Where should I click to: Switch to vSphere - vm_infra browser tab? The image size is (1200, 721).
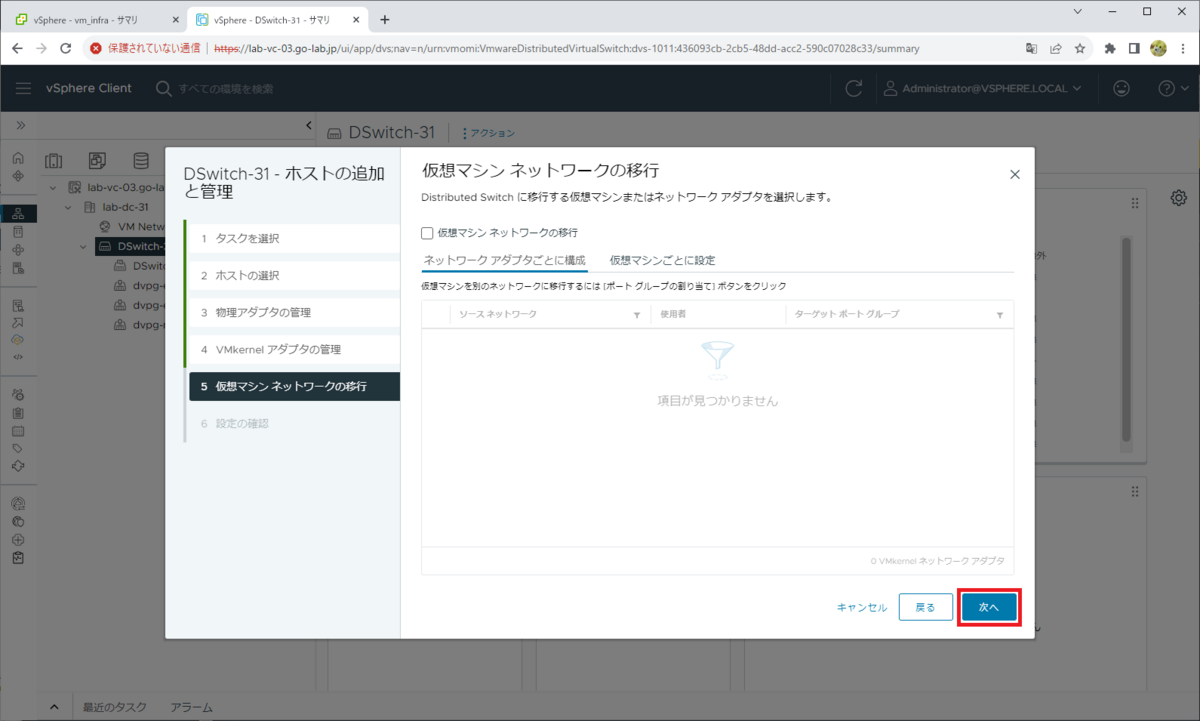(97, 19)
